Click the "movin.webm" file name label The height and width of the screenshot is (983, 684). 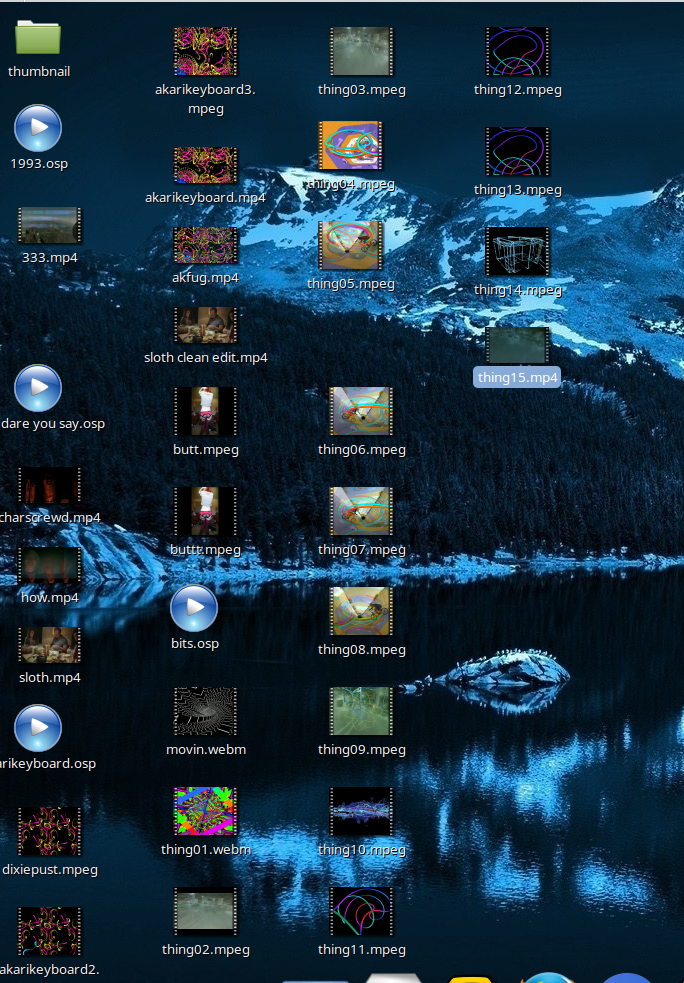click(206, 749)
